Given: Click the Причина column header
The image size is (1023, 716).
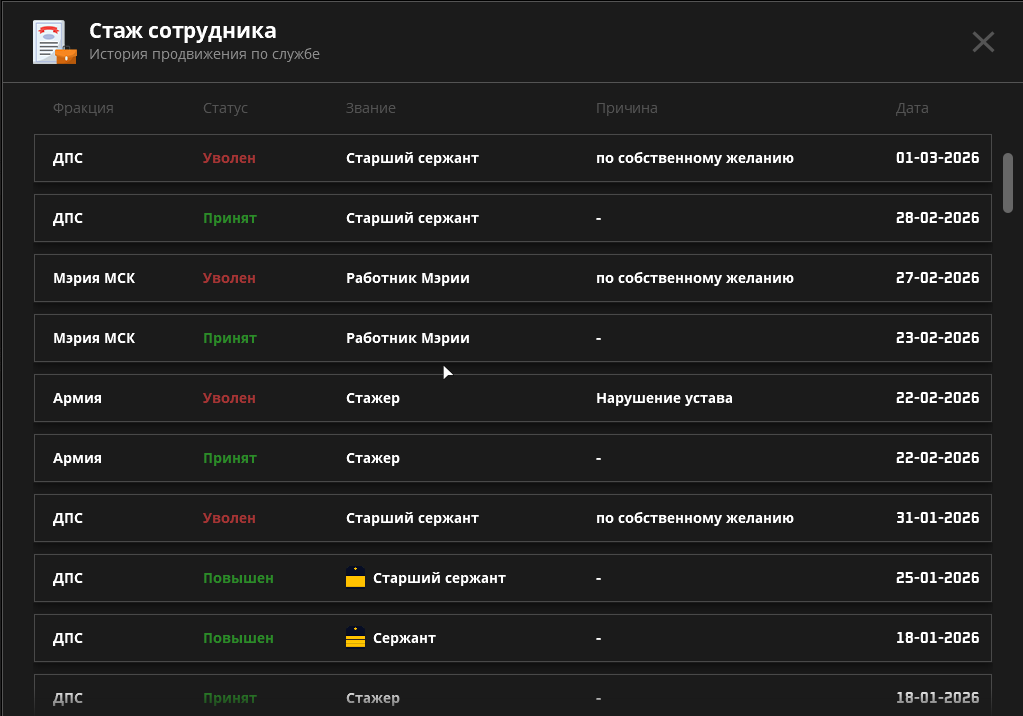Looking at the screenshot, I should (x=627, y=108).
